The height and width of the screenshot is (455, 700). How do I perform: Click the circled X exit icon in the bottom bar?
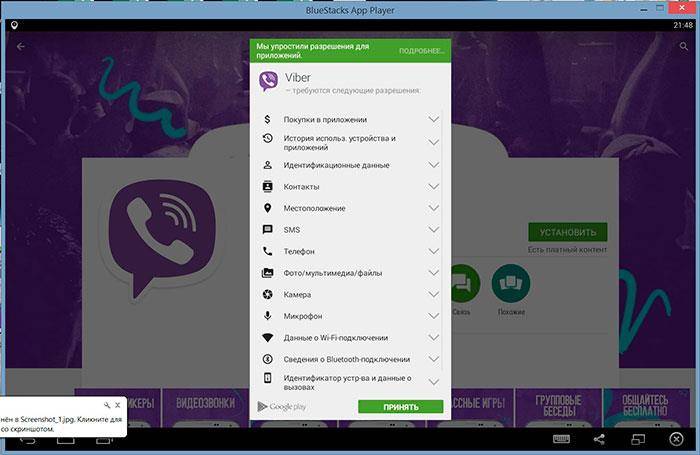tap(676, 439)
